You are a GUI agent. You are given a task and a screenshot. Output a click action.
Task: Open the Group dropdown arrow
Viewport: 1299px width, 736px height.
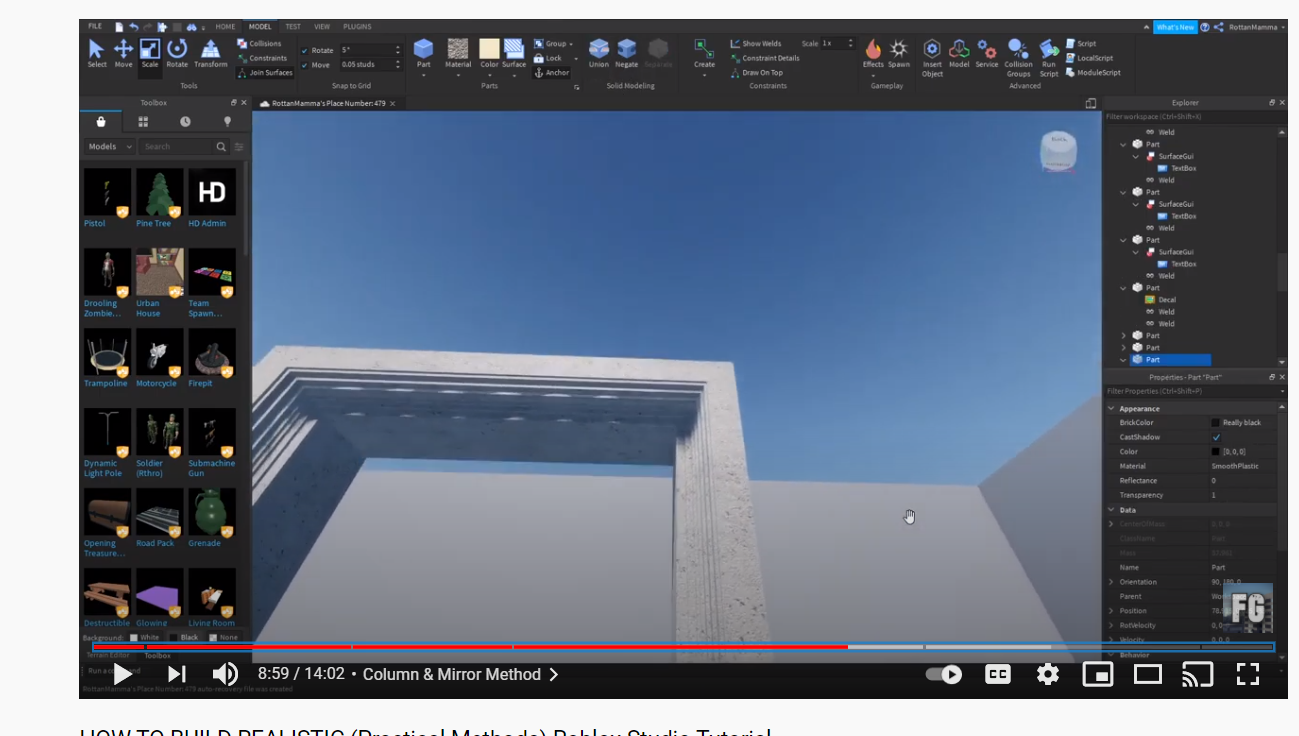tap(571, 44)
